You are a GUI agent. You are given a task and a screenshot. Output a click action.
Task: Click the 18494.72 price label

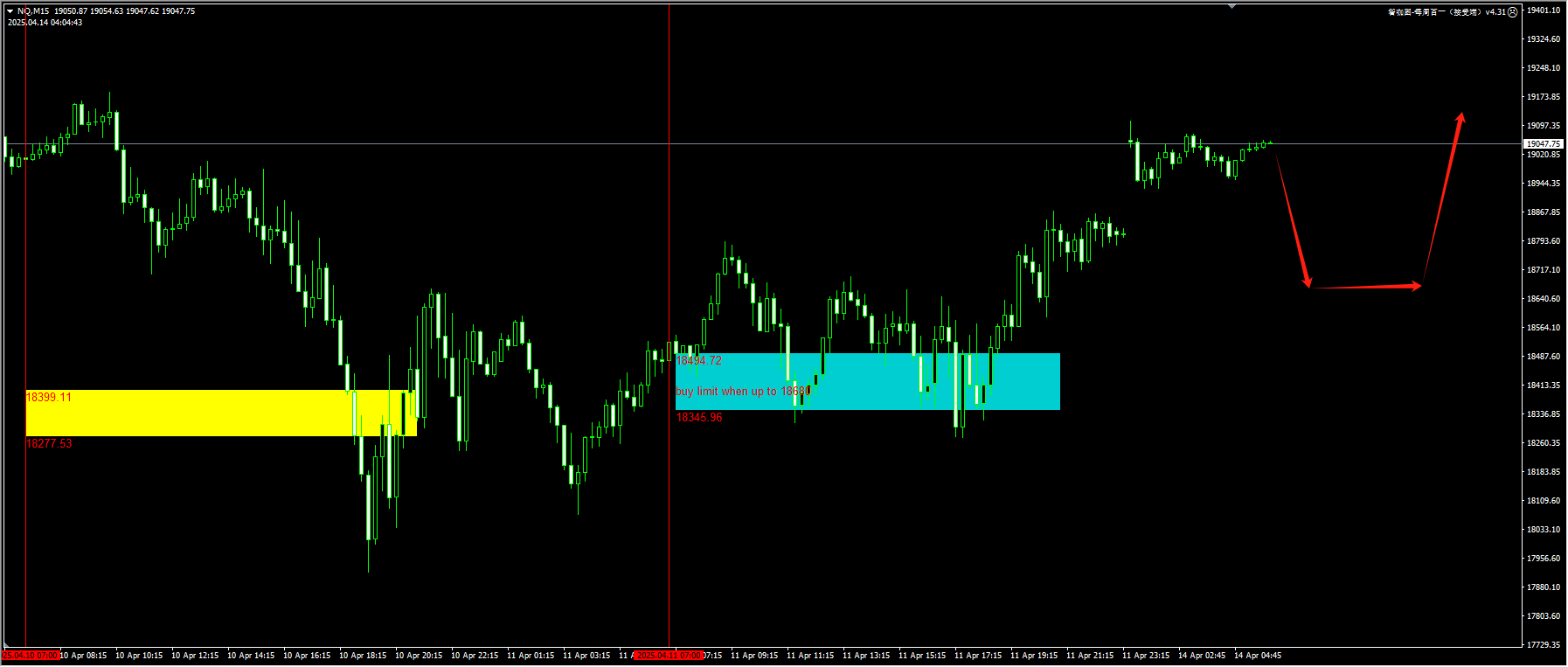point(699,361)
